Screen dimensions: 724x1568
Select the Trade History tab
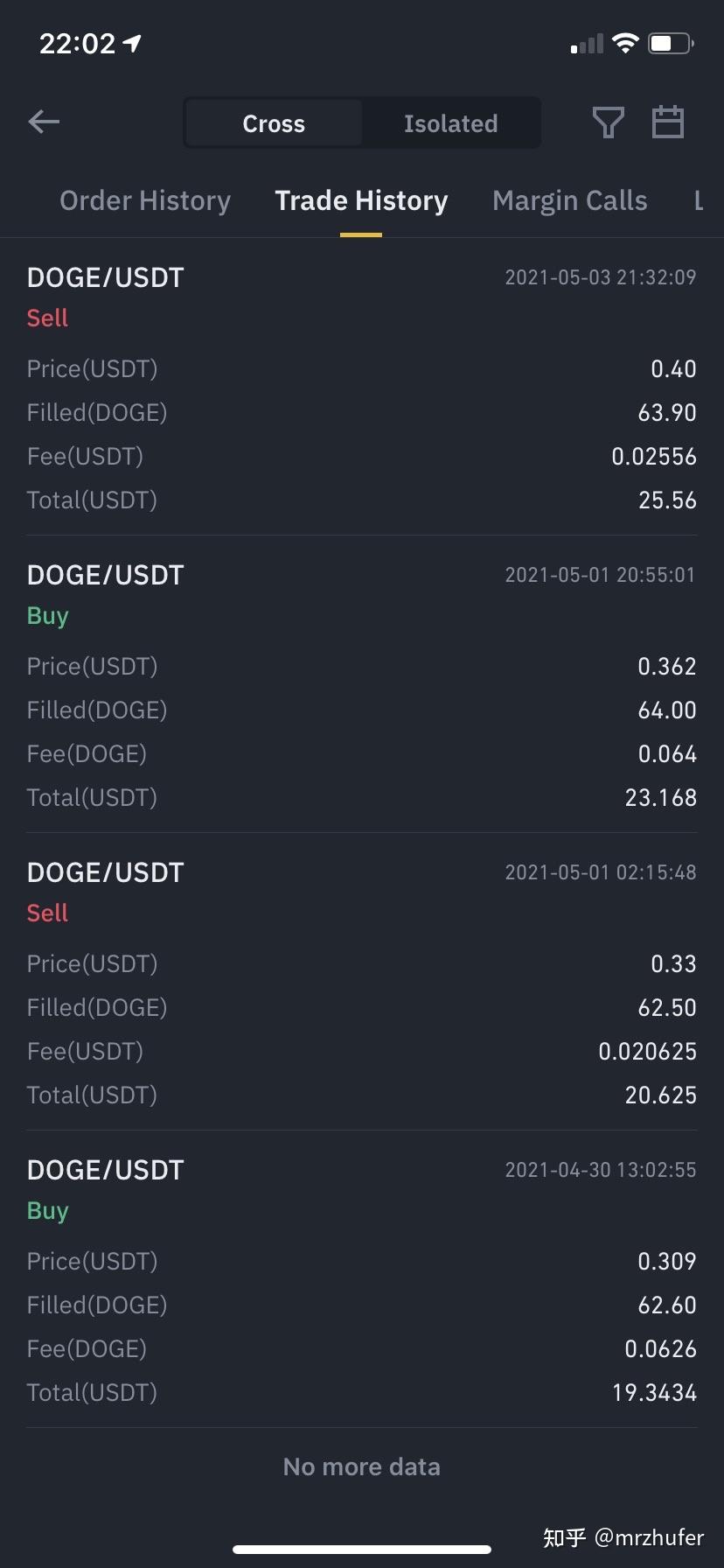coord(361,201)
